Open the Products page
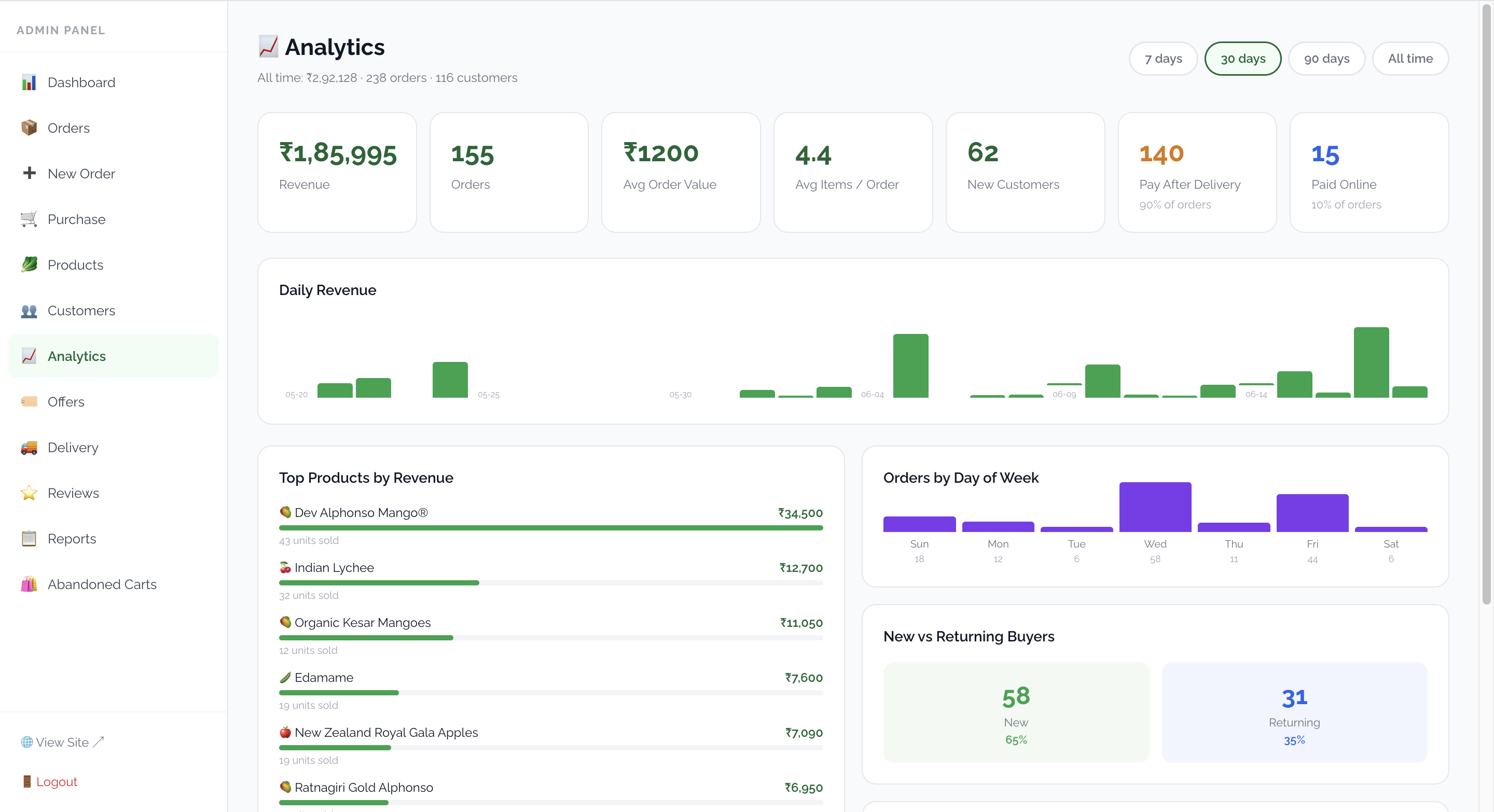 pyautogui.click(x=114, y=265)
